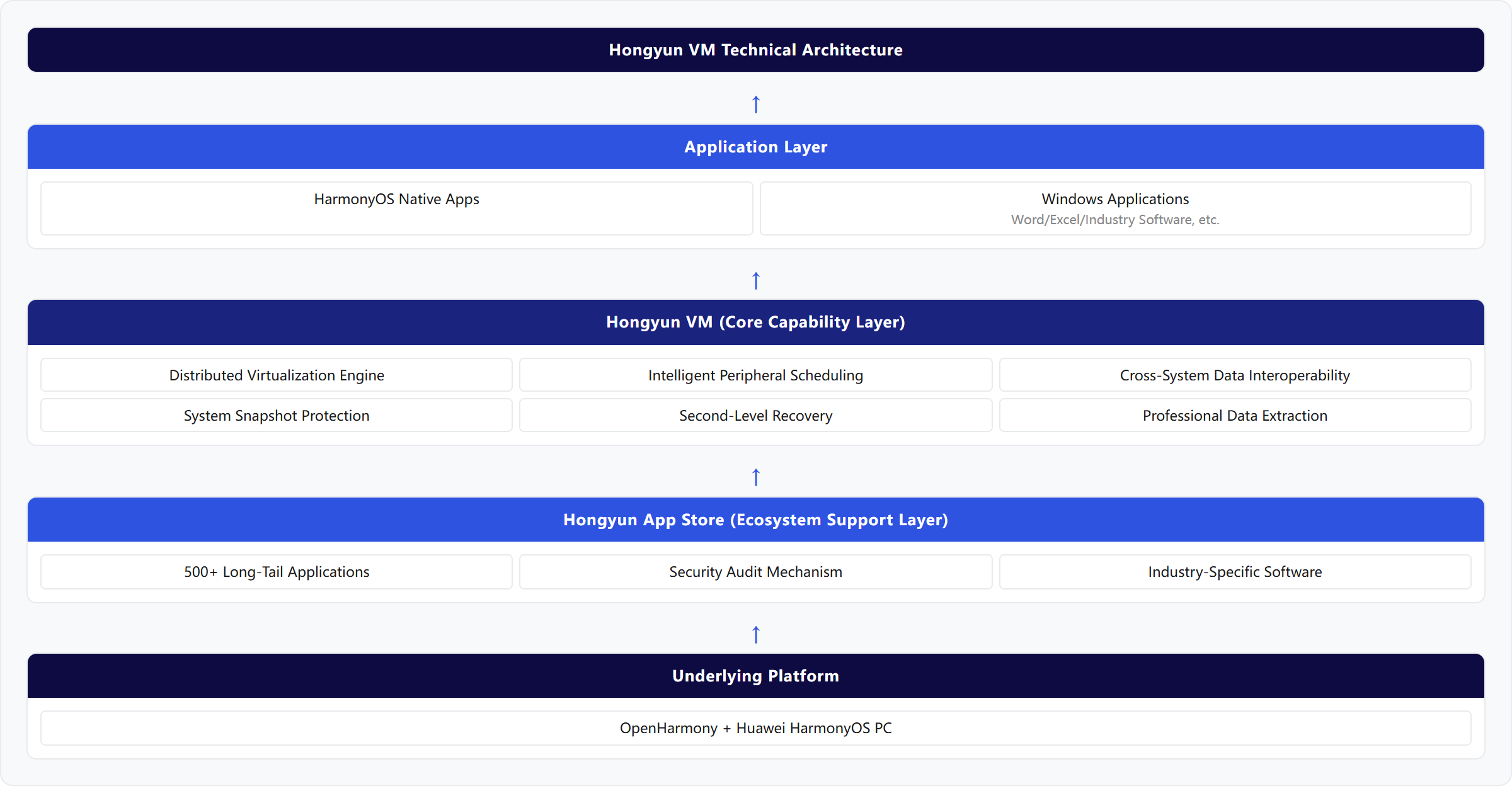Click the Security Audit Mechanism box
The image size is (1512, 786).
tap(756, 572)
